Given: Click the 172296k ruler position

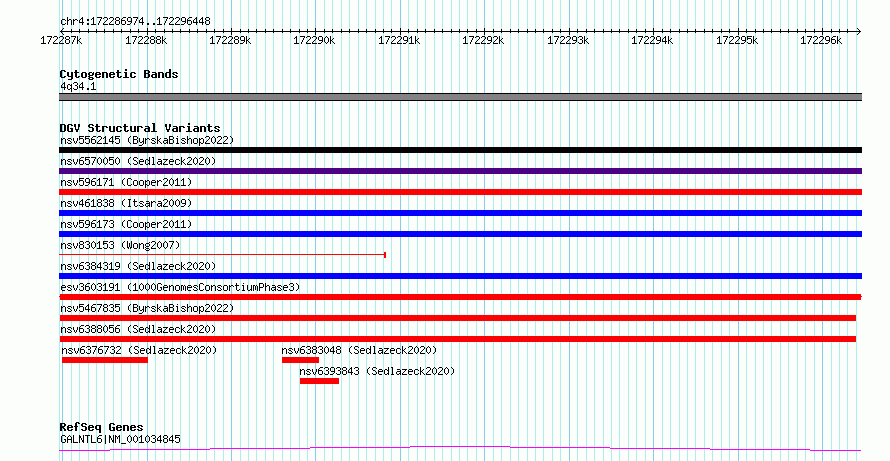Looking at the screenshot, I should [821, 41].
